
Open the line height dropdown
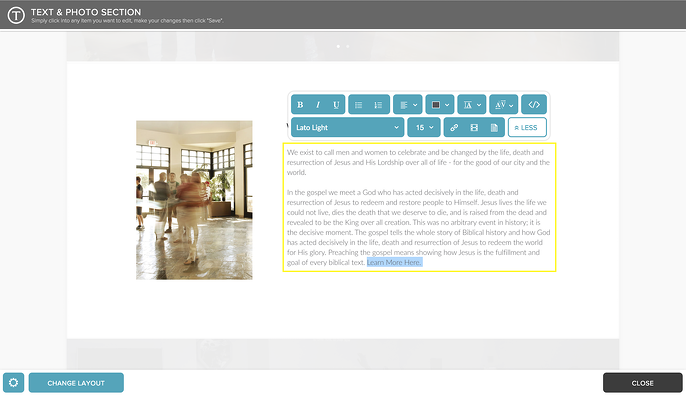tap(472, 105)
